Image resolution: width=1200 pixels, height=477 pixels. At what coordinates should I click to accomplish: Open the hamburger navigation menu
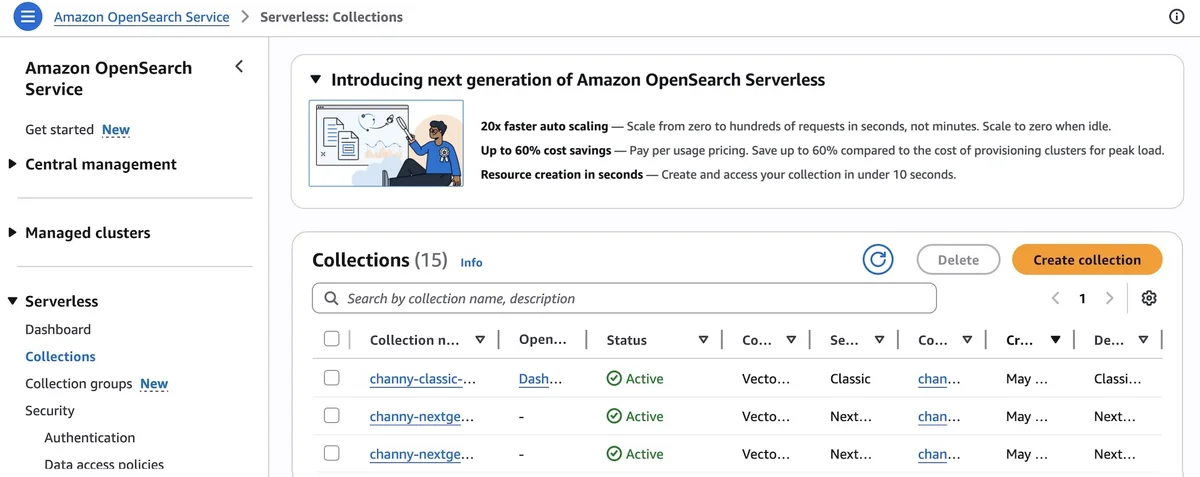coord(28,16)
